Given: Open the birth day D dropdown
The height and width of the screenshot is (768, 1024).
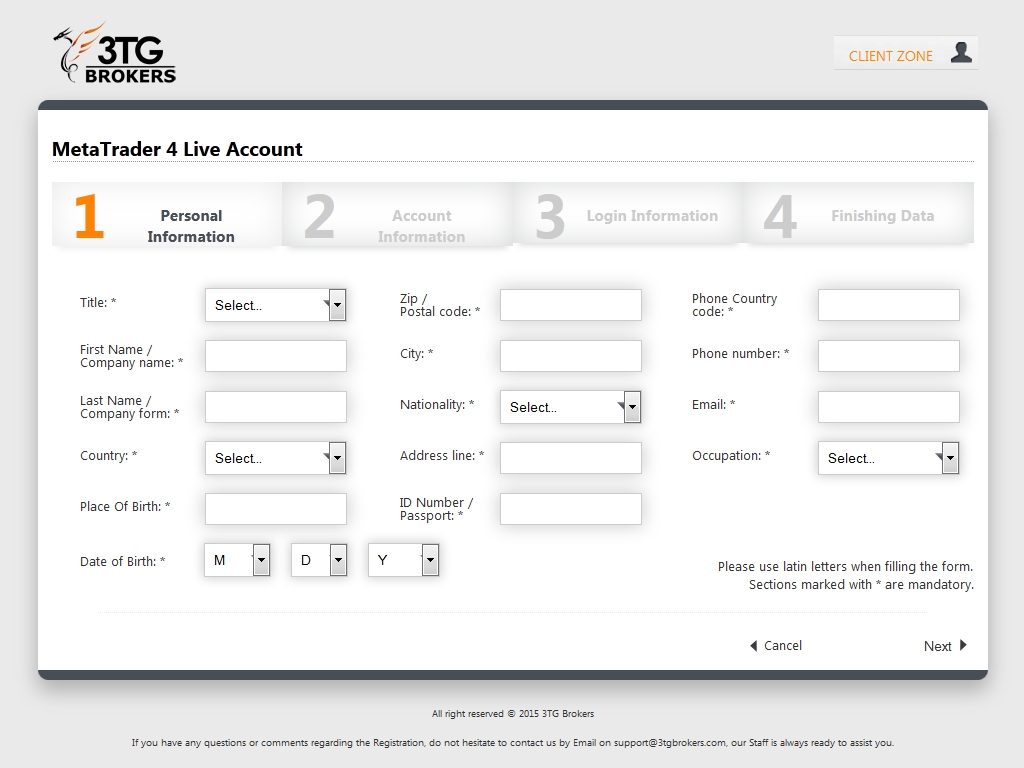Looking at the screenshot, I should (319, 560).
